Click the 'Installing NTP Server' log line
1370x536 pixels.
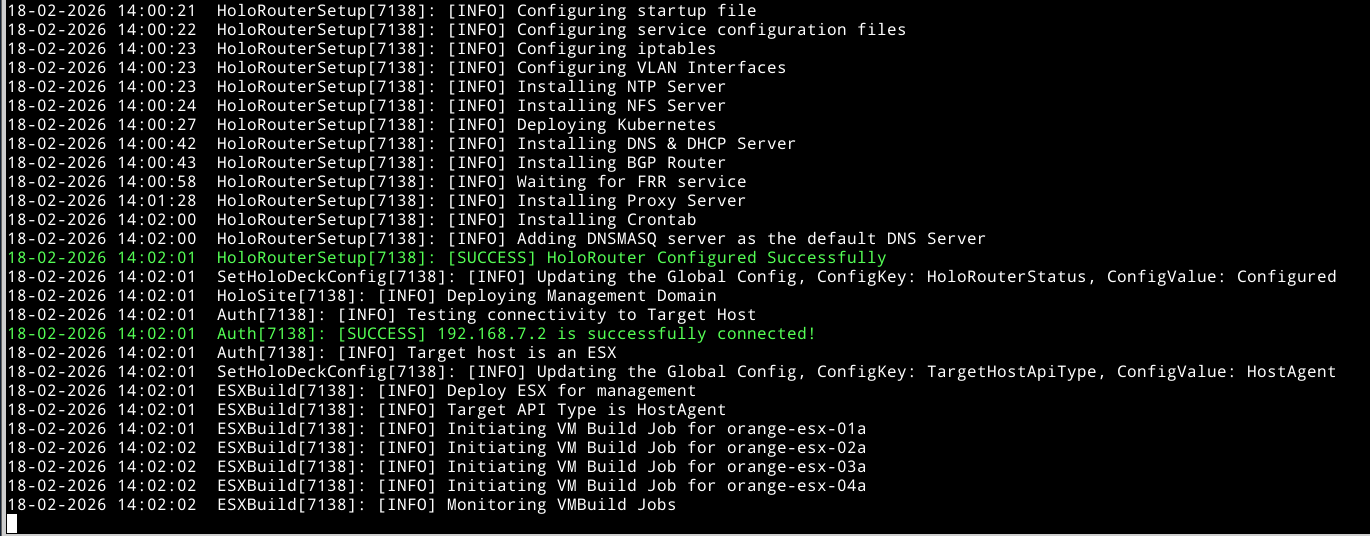click(621, 87)
